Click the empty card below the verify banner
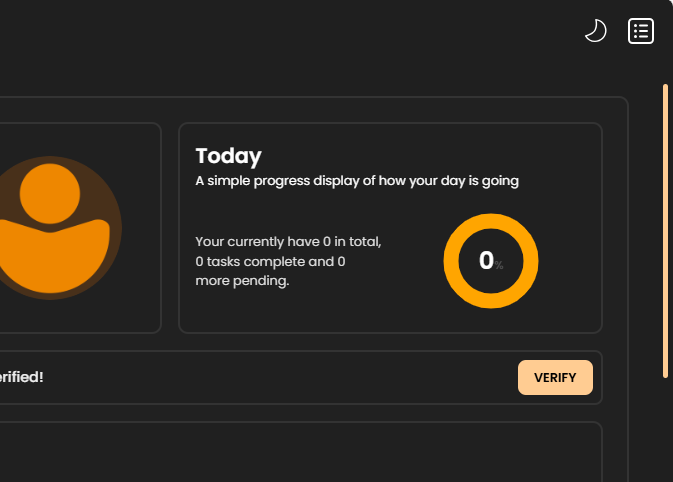Image resolution: width=673 pixels, height=482 pixels. (x=300, y=452)
